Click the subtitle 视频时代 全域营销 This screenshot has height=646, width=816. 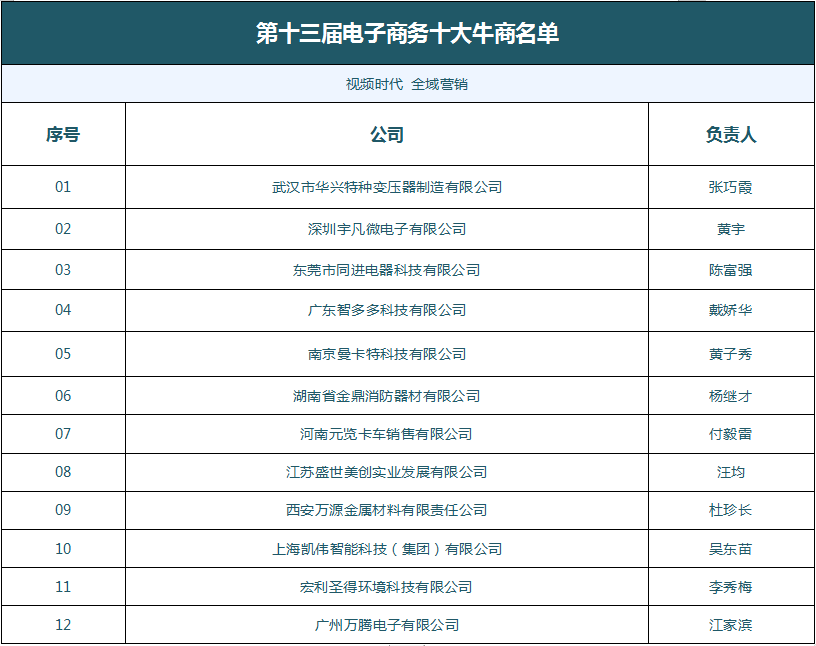pyautogui.click(x=407, y=84)
